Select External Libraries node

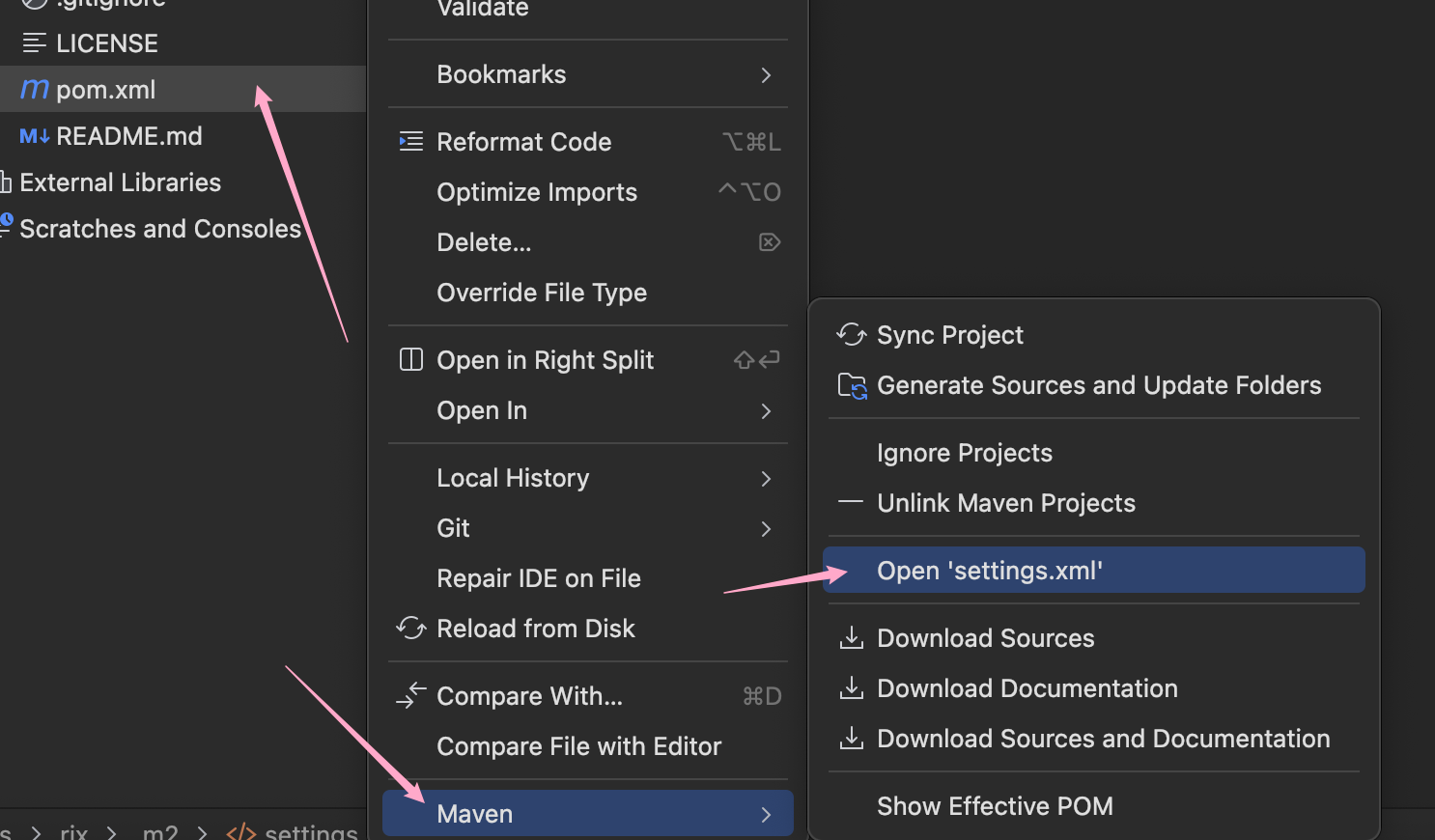(183, 182)
